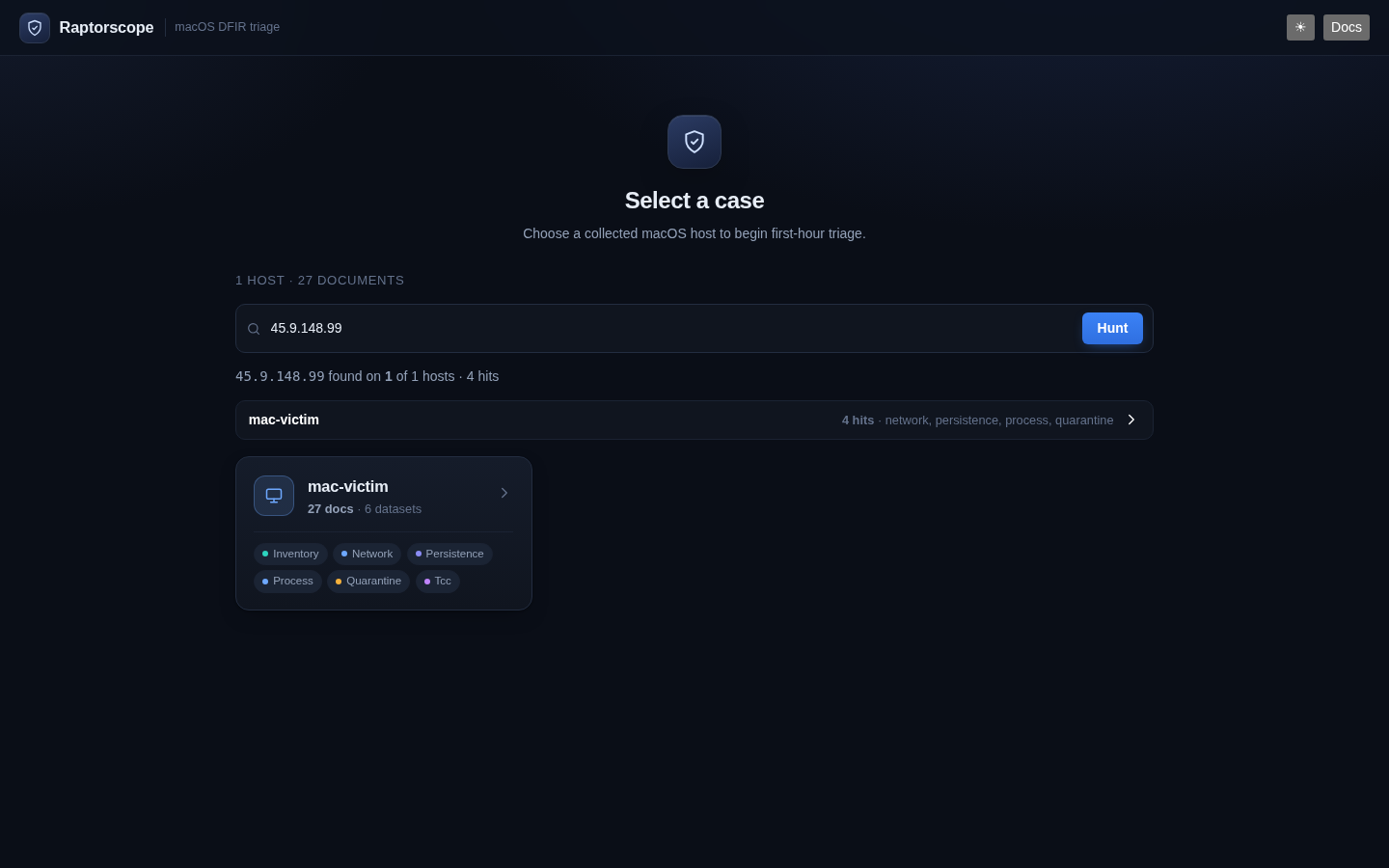This screenshot has height=868, width=1389.
Task: Click the '1 HOST · 27 DOCUMENTS' label
Action: (319, 281)
